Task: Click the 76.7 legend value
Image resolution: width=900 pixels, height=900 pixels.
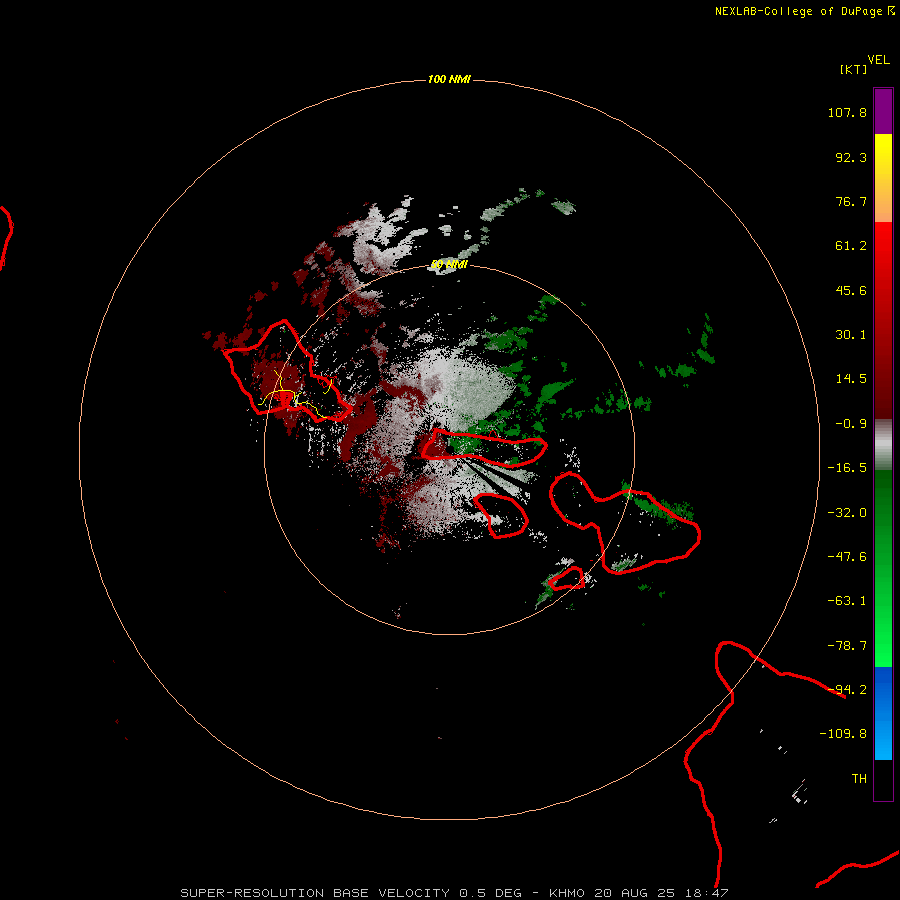Action: pos(851,201)
